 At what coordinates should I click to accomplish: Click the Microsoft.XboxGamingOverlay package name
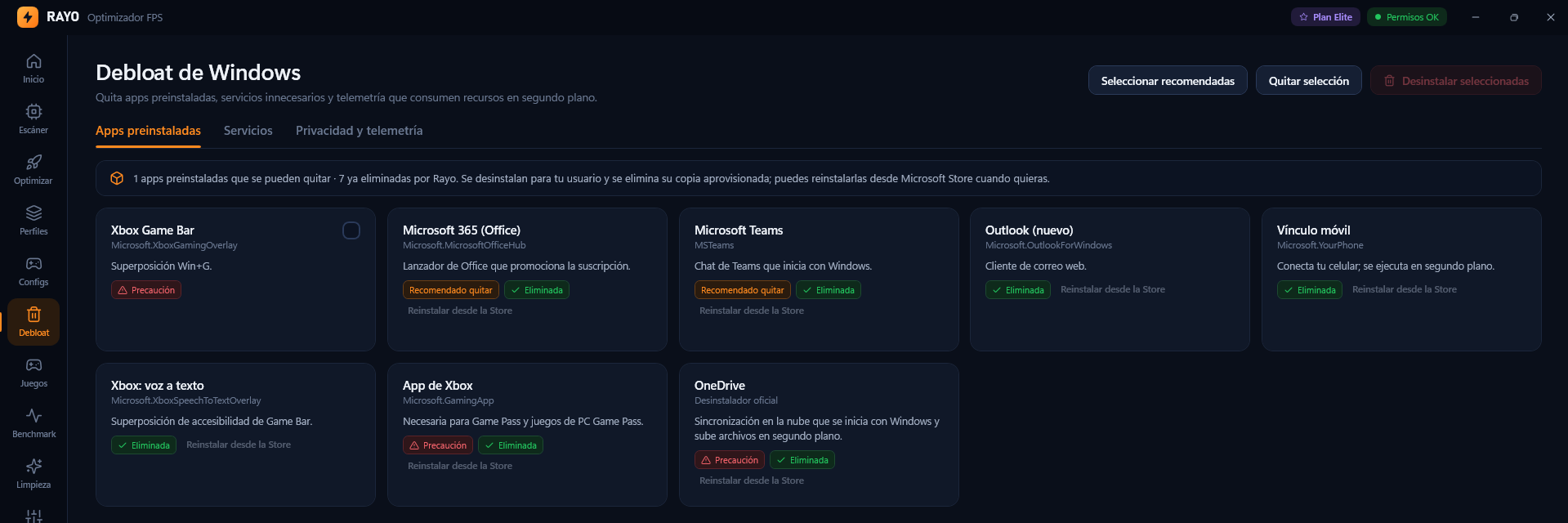point(174,245)
